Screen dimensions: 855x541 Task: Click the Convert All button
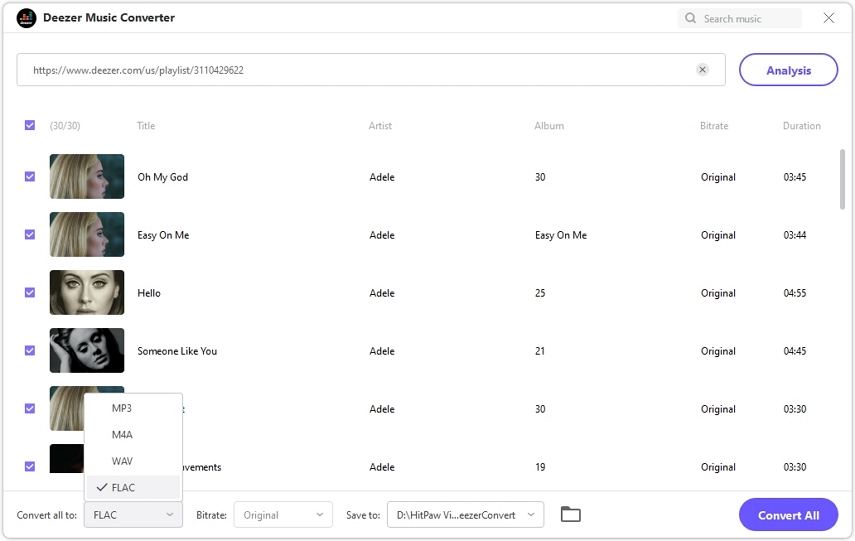(788, 515)
